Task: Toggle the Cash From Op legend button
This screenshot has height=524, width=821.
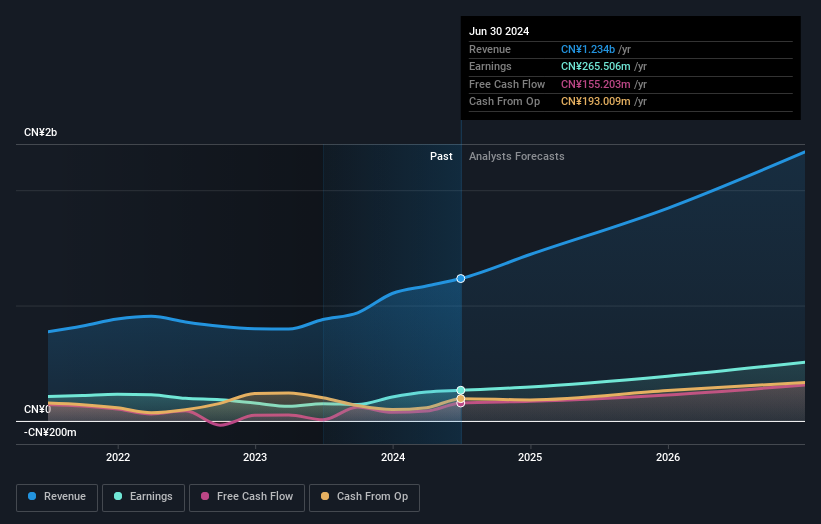Action: coord(364,497)
